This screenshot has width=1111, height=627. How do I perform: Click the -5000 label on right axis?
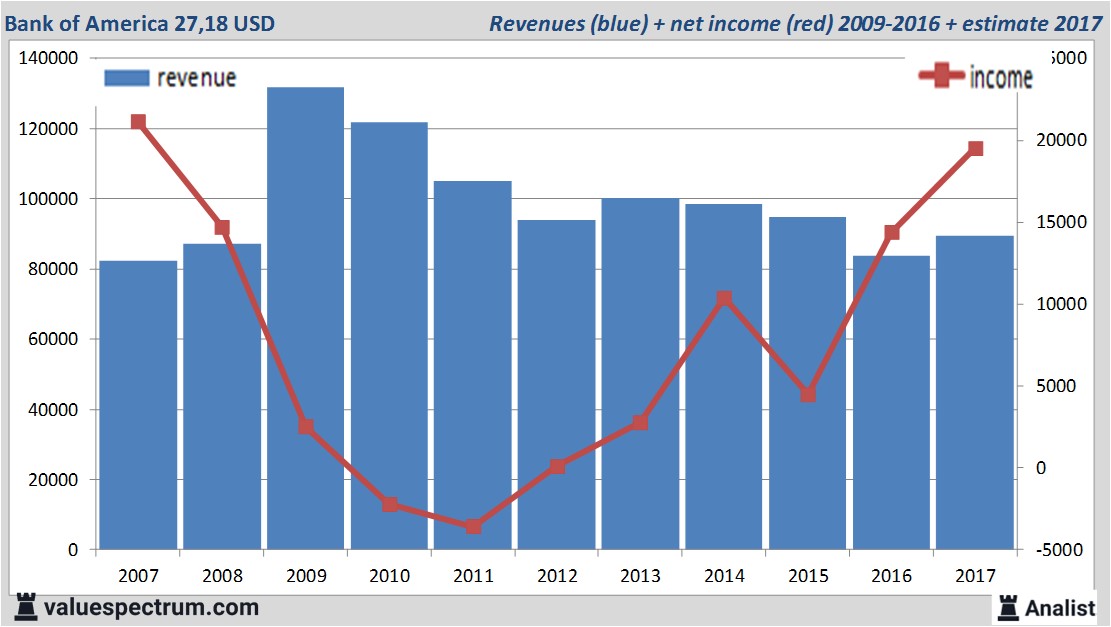[x=1057, y=550]
